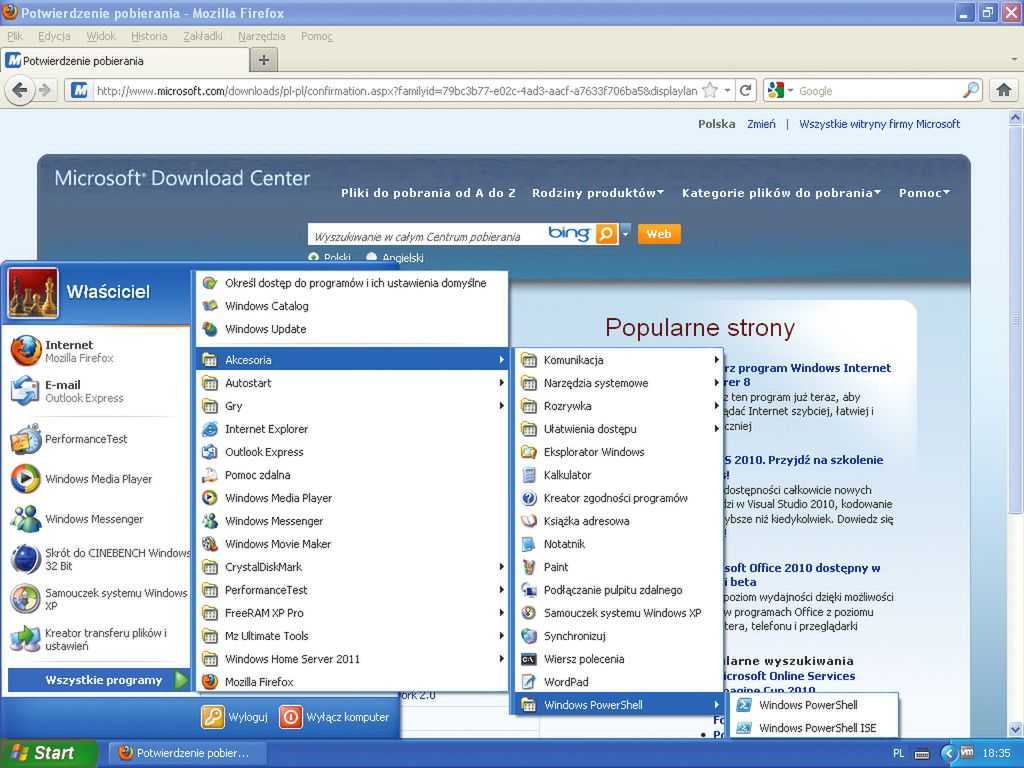
Task: Launch Internet Explorer from programs list
Action: click(x=352, y=429)
